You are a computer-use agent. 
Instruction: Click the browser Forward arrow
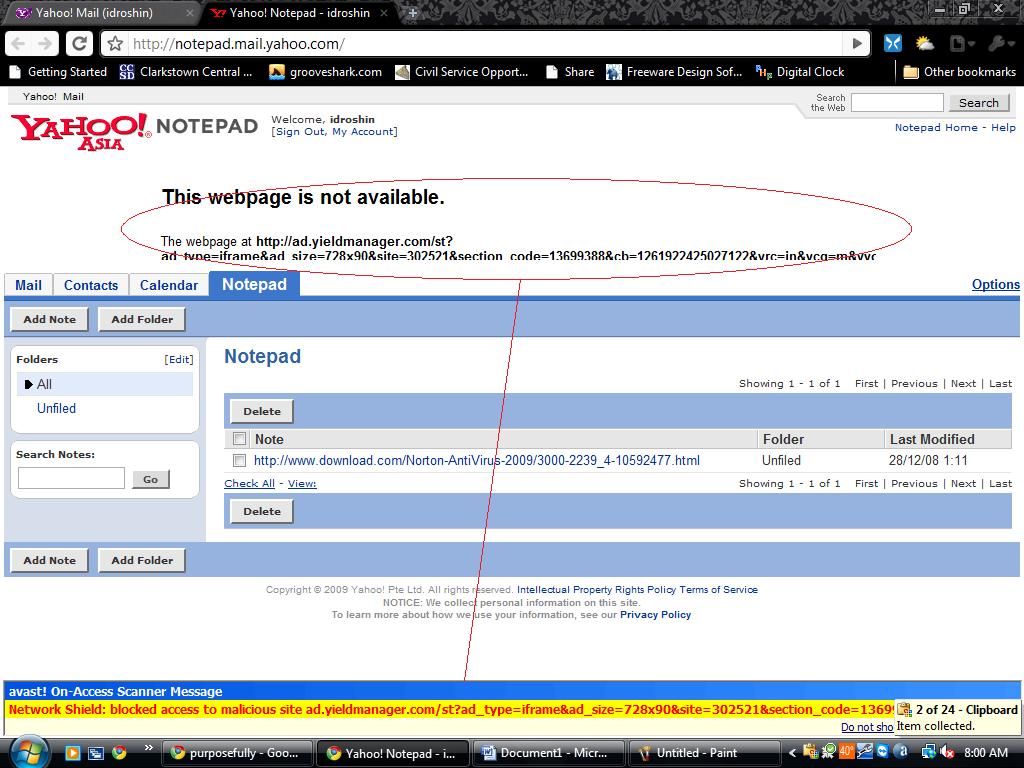point(45,44)
